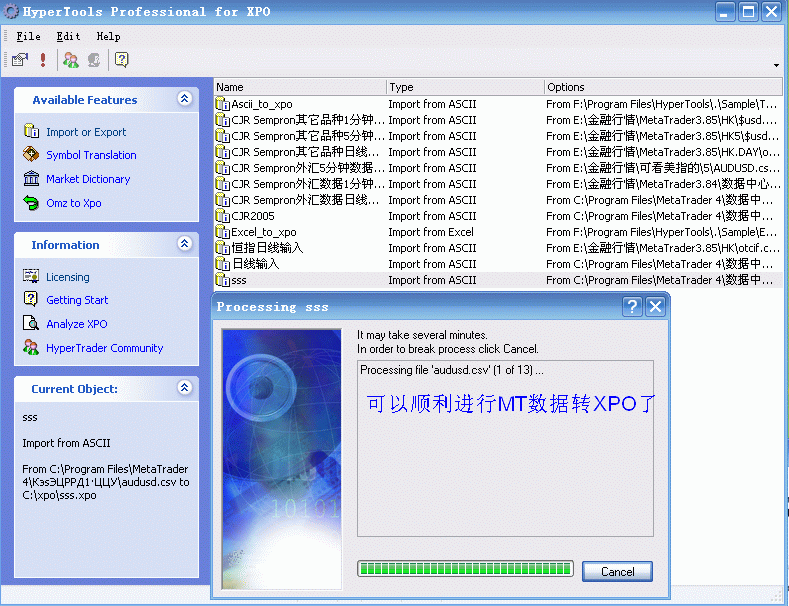Open the Analyze XPO link

point(76,324)
